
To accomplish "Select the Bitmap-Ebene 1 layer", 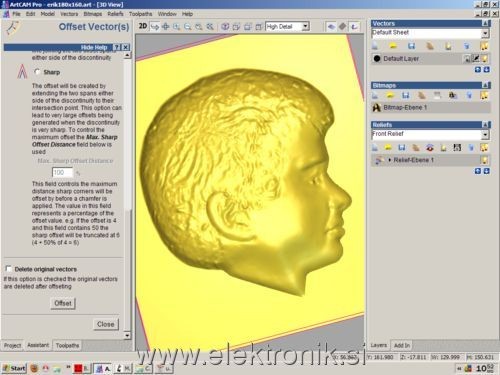I will tap(431, 107).
